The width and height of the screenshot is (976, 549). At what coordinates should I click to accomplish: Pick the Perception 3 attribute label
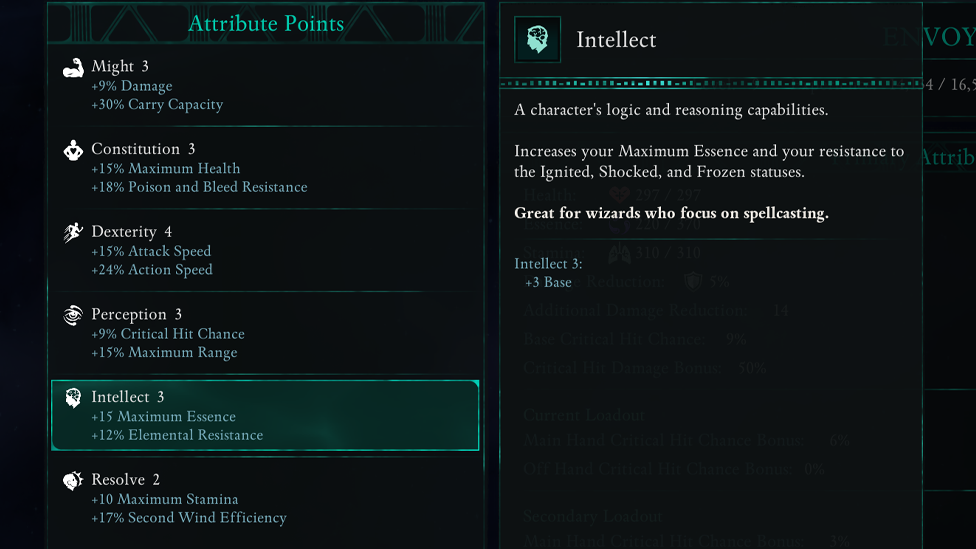pyautogui.click(x=136, y=314)
